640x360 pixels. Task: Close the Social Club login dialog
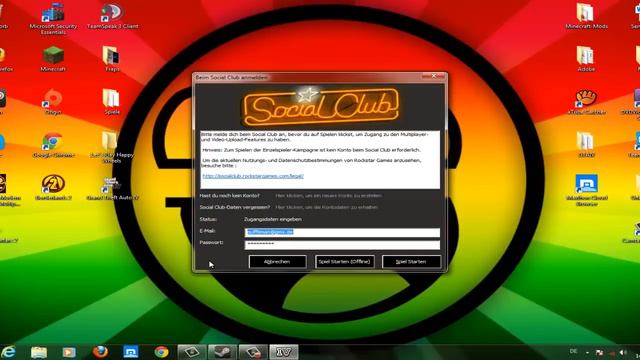coord(434,76)
